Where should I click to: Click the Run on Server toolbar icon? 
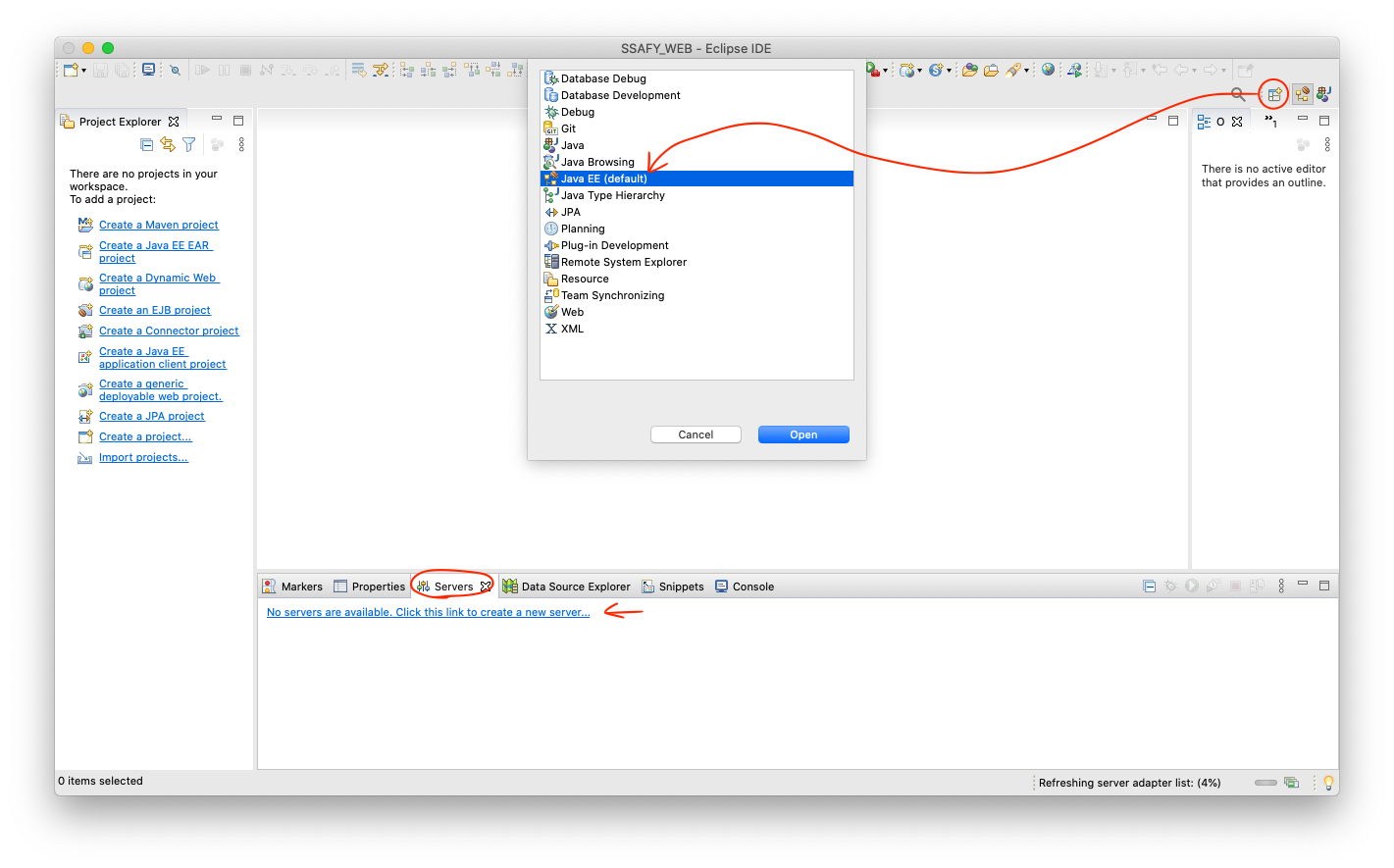[872, 70]
